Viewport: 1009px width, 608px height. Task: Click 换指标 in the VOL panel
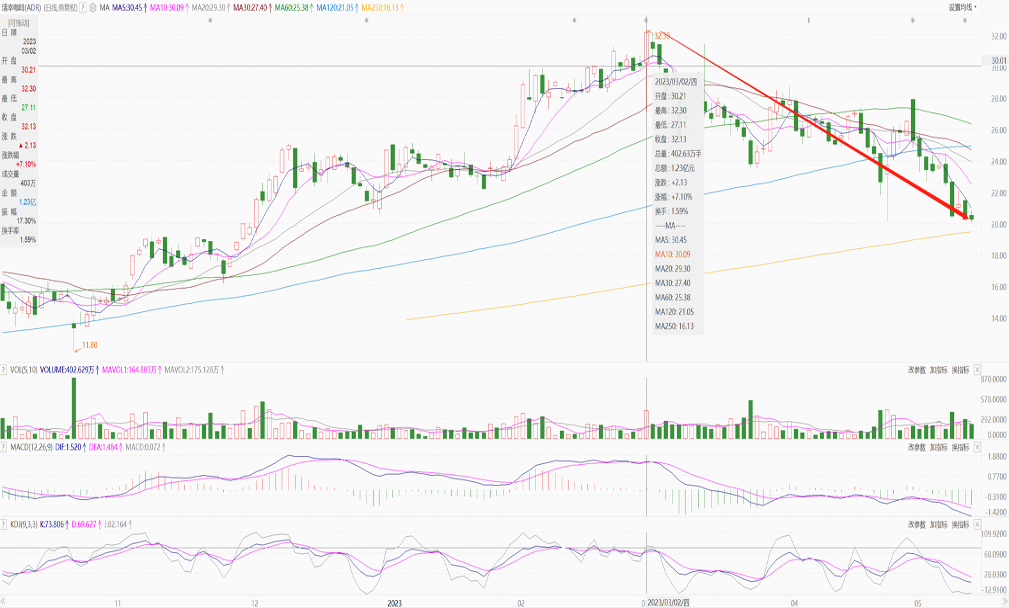pyautogui.click(x=960, y=371)
